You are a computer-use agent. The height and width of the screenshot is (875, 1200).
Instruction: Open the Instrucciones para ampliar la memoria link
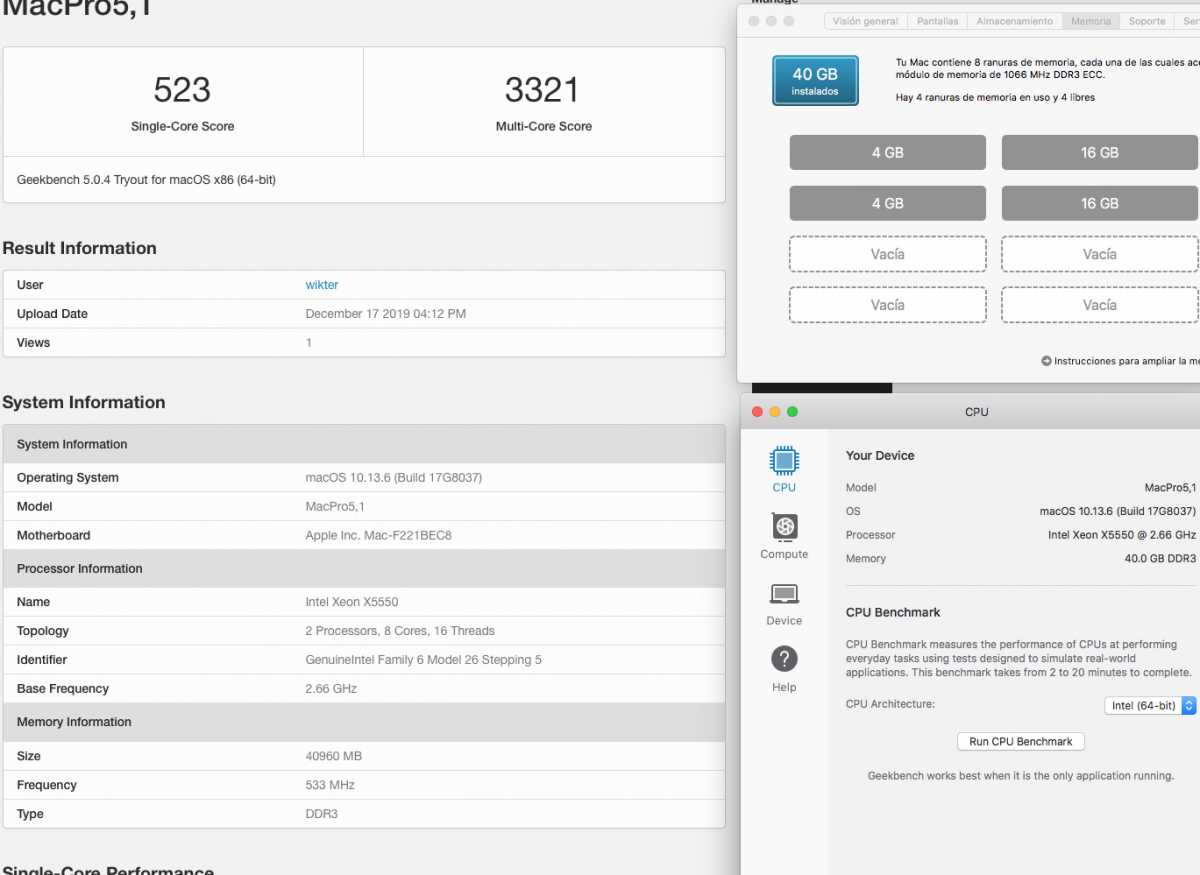1127,361
